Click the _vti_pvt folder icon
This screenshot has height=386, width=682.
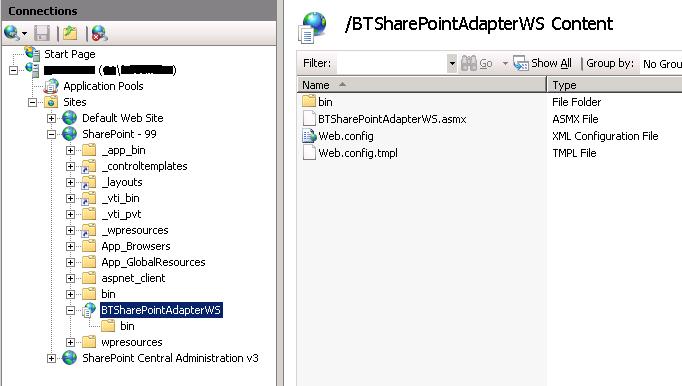pos(89,214)
